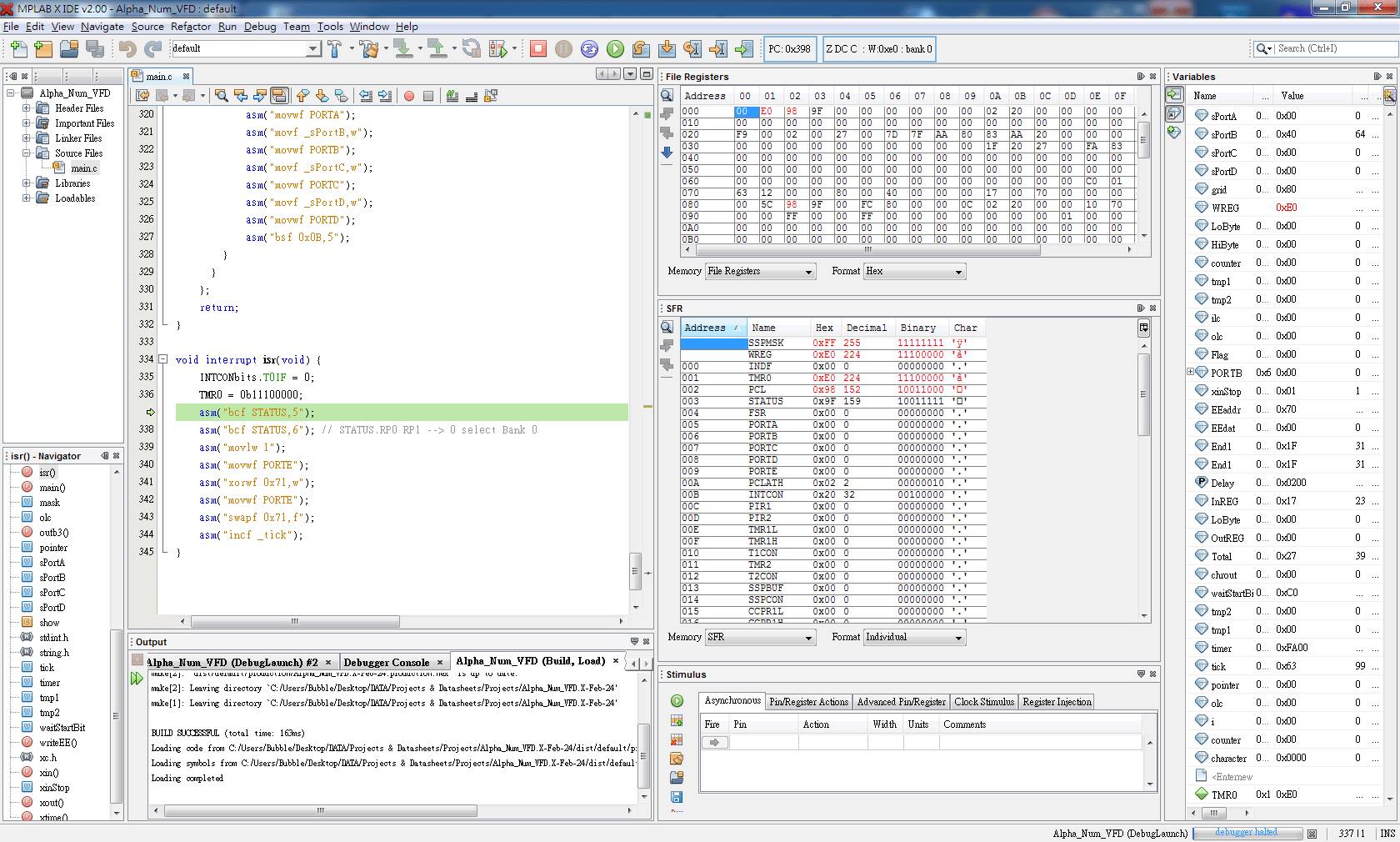Click Find Selection magnifier in editor toolbar
The image size is (1400, 842).
point(221,96)
